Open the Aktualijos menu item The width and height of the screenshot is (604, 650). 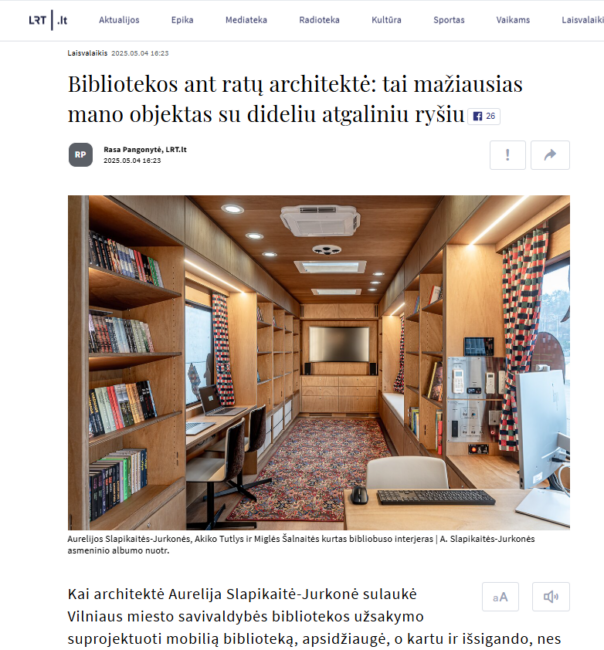119,20
